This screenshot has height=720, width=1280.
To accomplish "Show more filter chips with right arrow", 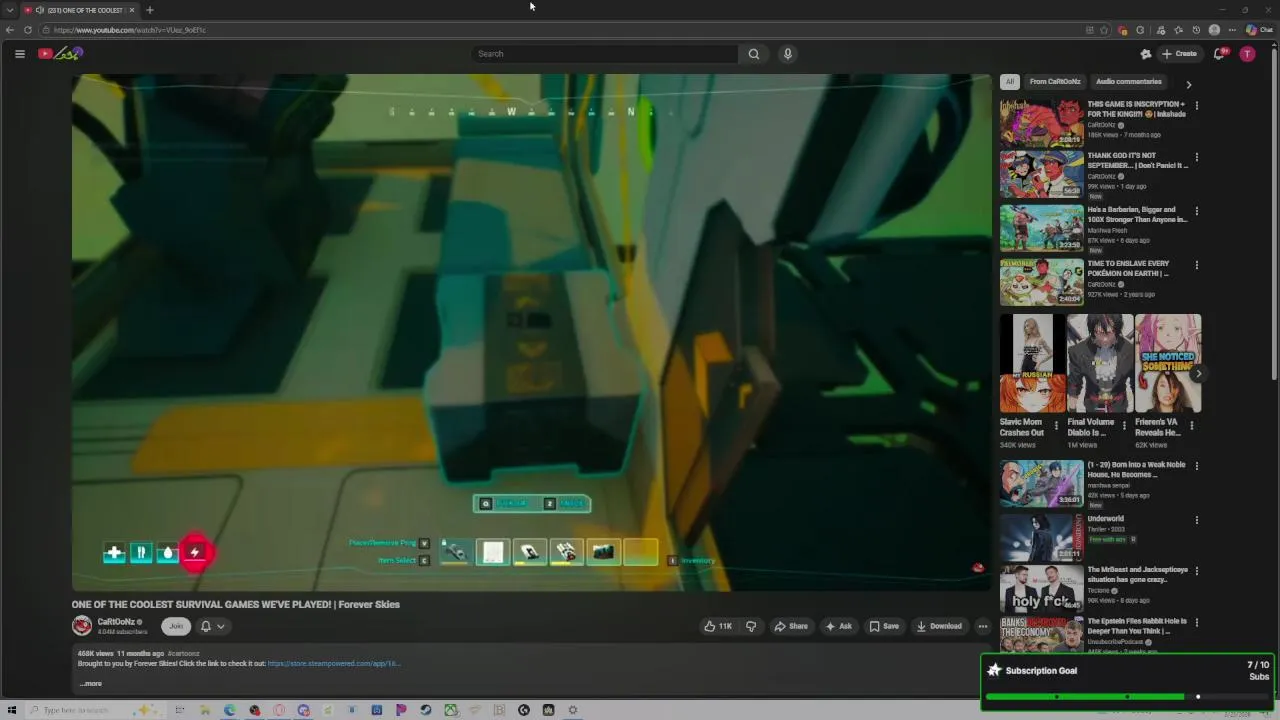I will click(1188, 85).
